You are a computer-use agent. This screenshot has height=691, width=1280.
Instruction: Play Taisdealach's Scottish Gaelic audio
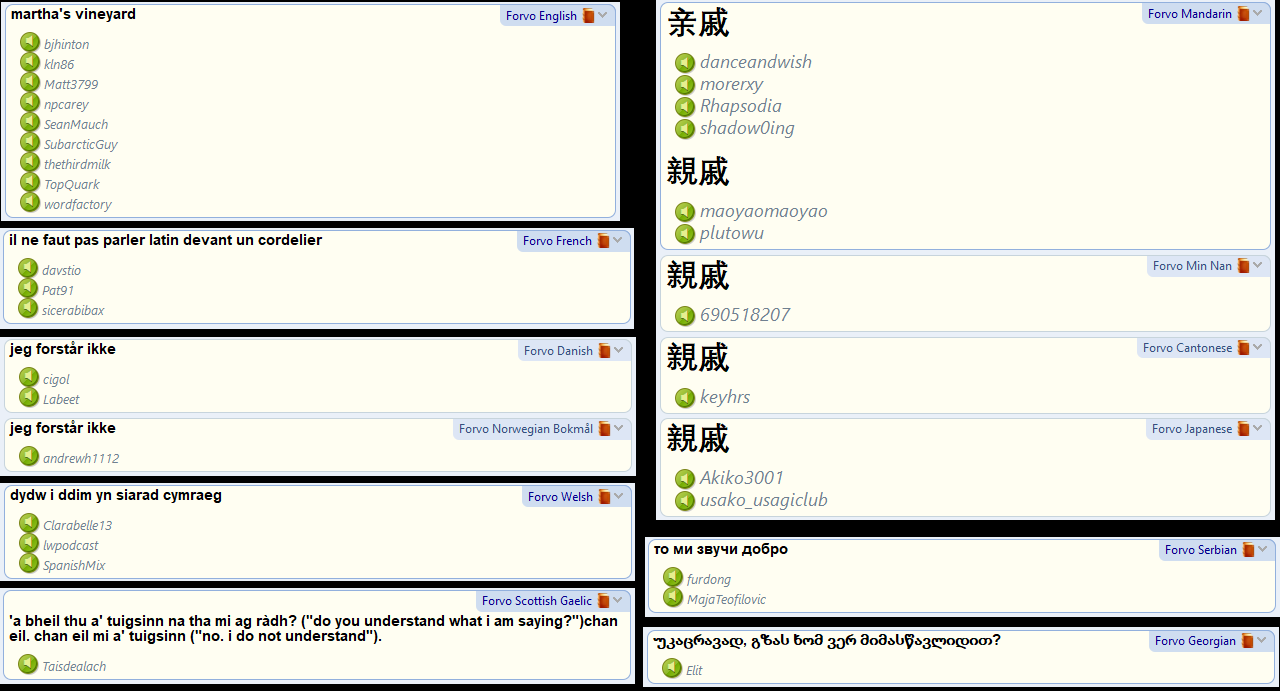(28, 665)
